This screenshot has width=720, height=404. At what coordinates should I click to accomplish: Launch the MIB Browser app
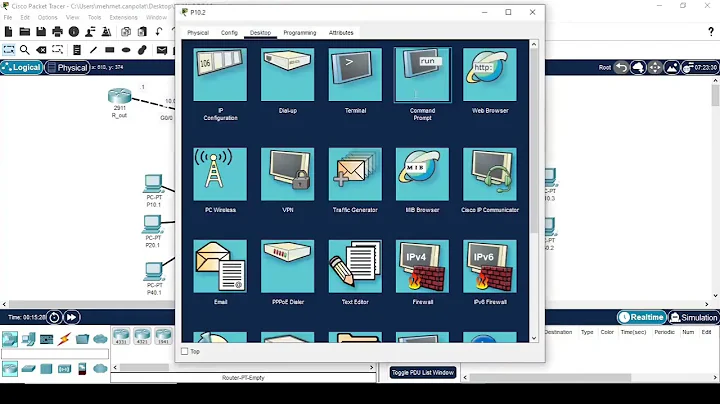[422, 174]
